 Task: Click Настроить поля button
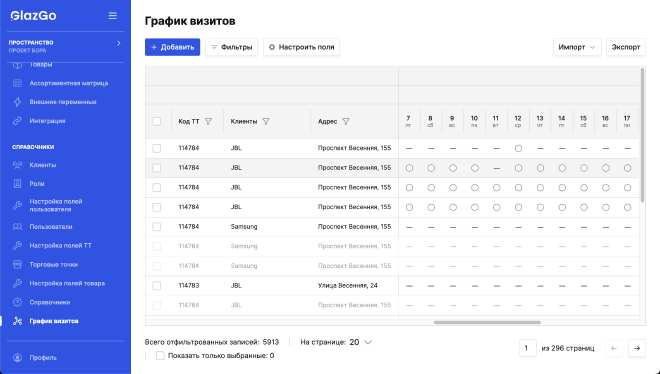pyautogui.click(x=301, y=47)
